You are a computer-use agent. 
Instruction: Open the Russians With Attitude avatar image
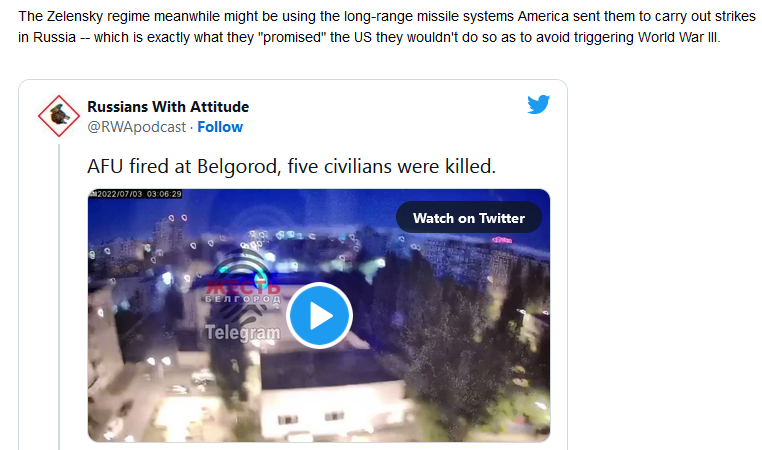(x=59, y=116)
